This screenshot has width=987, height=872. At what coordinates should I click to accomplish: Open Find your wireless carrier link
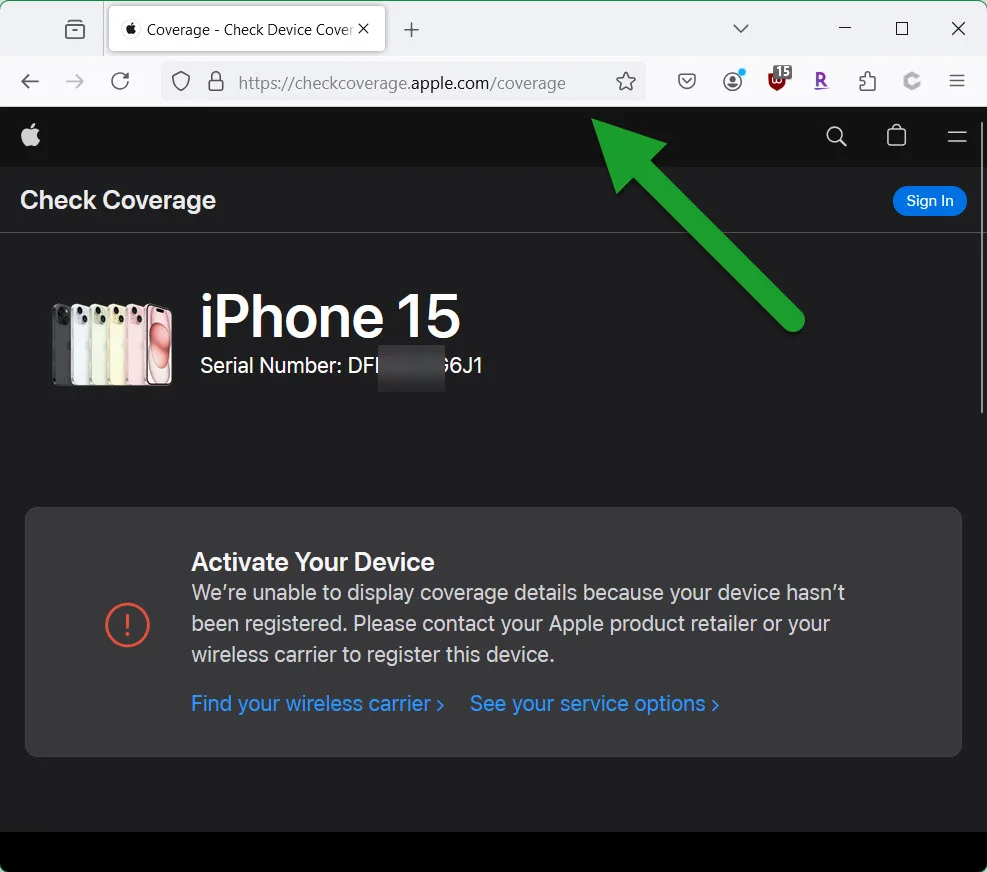(317, 704)
